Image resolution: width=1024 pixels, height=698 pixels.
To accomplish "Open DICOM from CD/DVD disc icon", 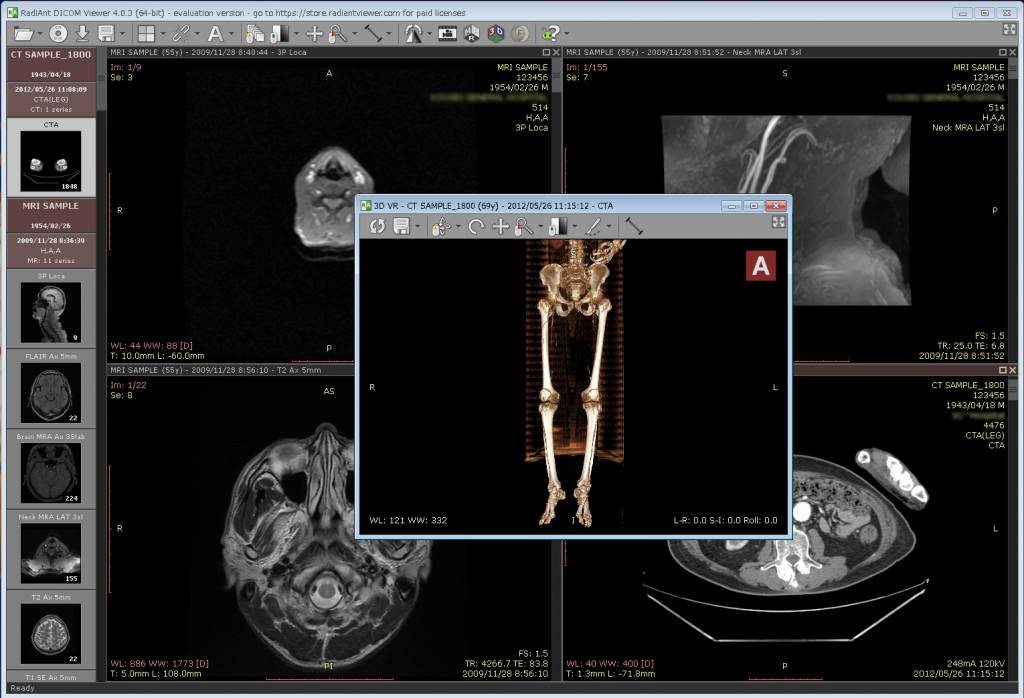I will point(59,33).
